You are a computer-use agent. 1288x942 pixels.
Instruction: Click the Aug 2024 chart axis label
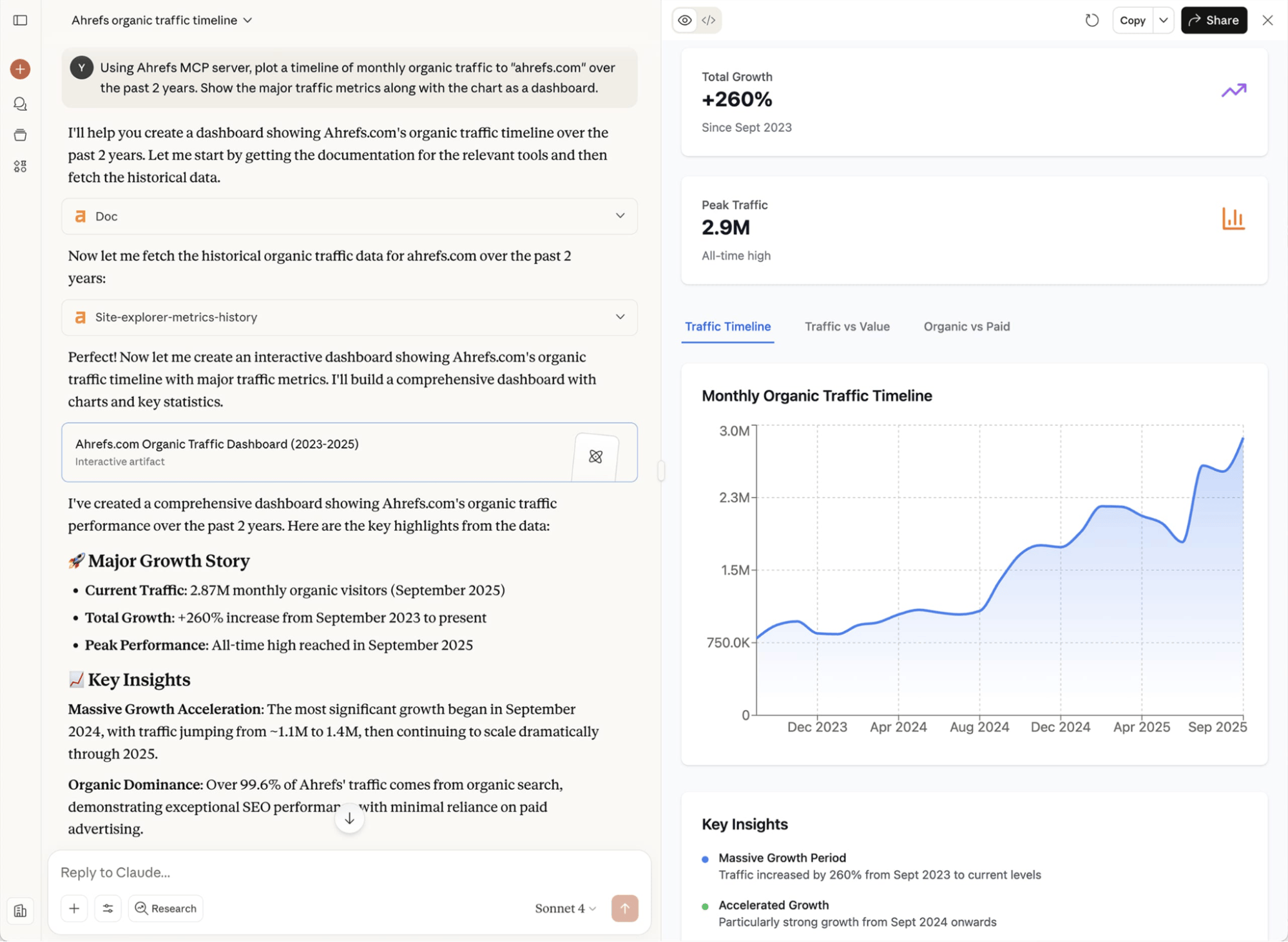point(979,727)
